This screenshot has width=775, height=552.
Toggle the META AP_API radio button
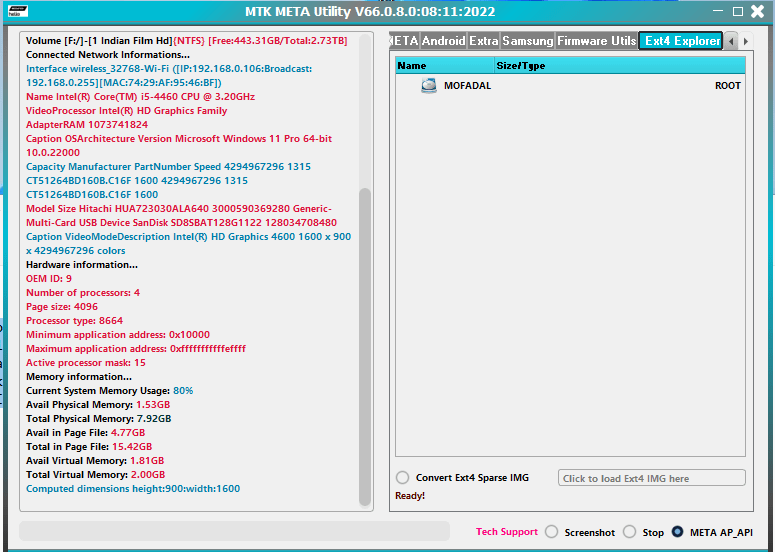click(677, 532)
